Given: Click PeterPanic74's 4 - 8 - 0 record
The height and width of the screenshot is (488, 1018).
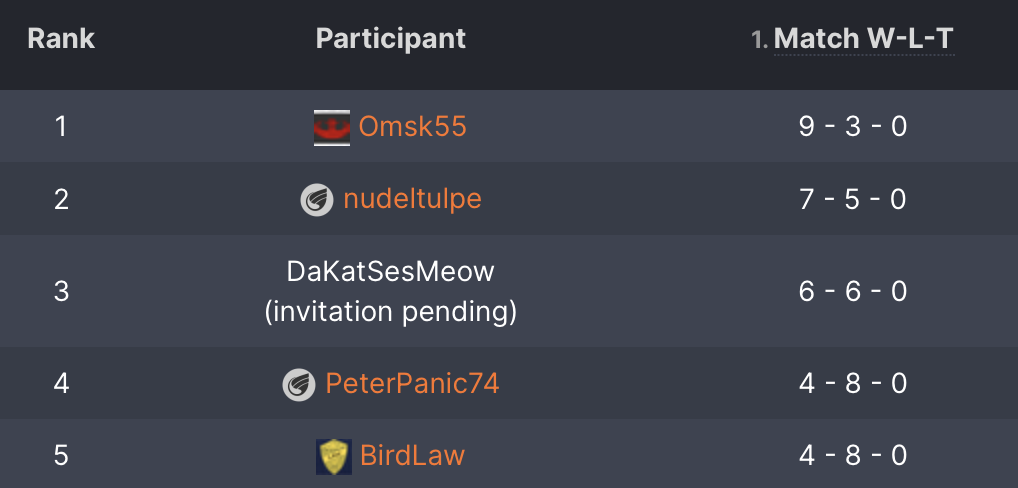Looking at the screenshot, I should click(x=852, y=384).
